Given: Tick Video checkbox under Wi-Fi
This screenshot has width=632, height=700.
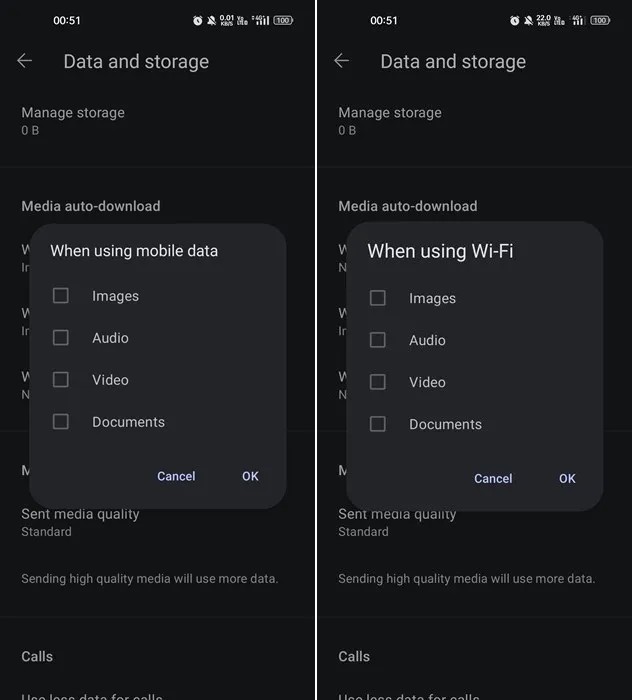Looking at the screenshot, I should click(378, 382).
